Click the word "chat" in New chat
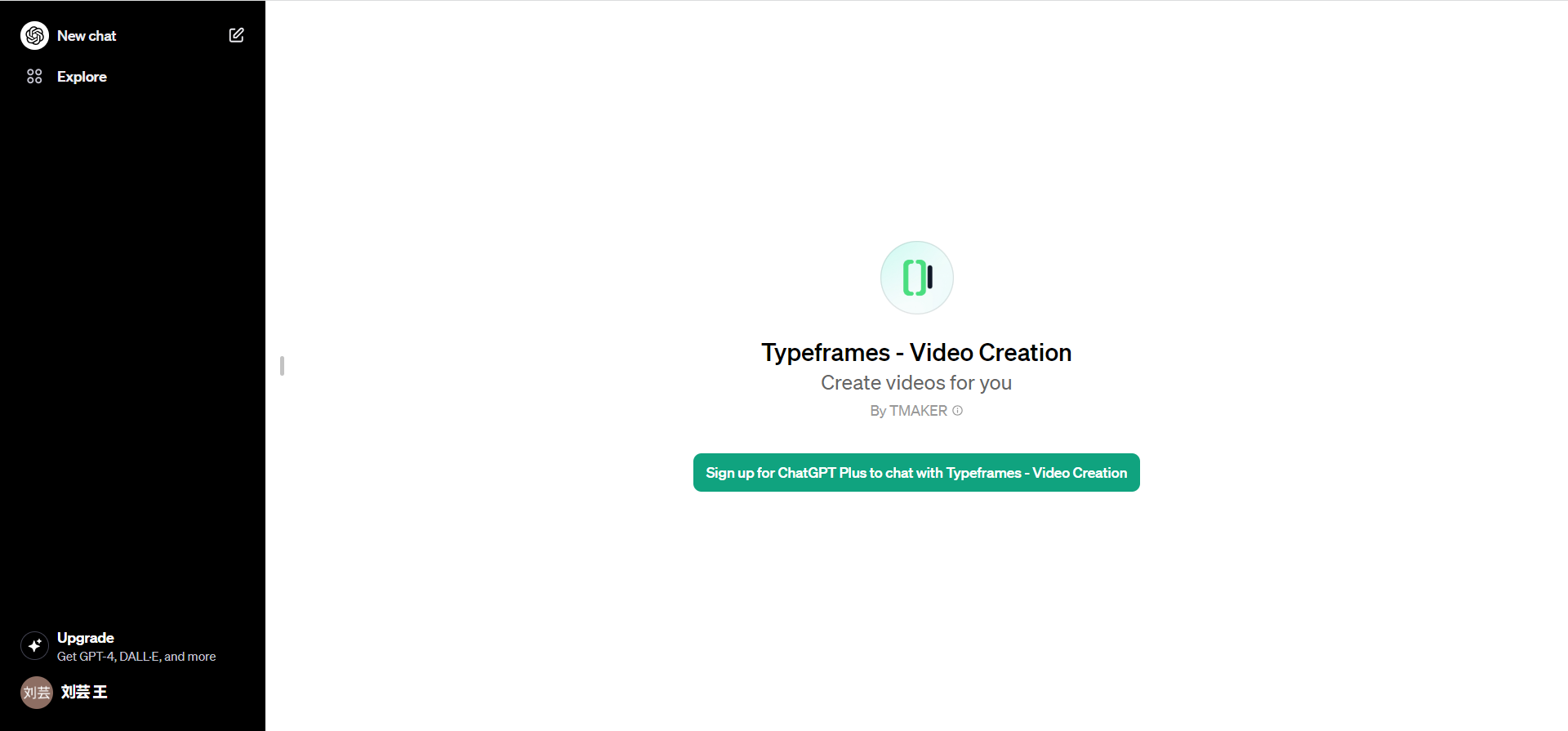1568x731 pixels. click(x=102, y=36)
